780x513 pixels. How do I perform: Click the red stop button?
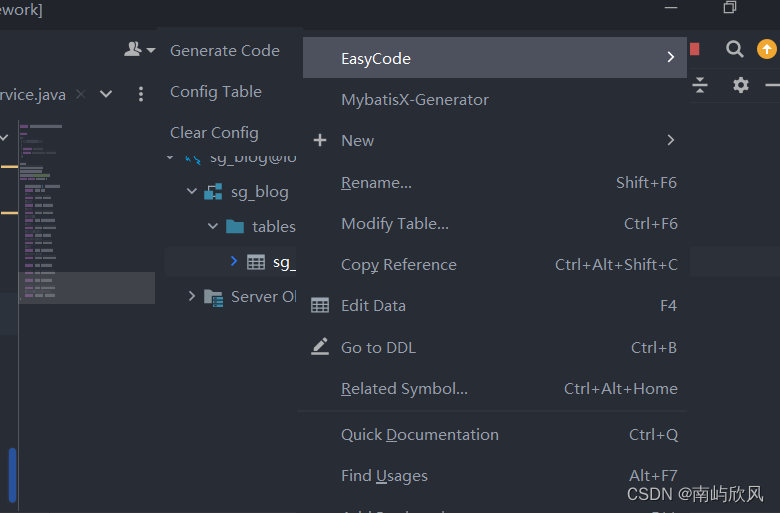[695, 49]
